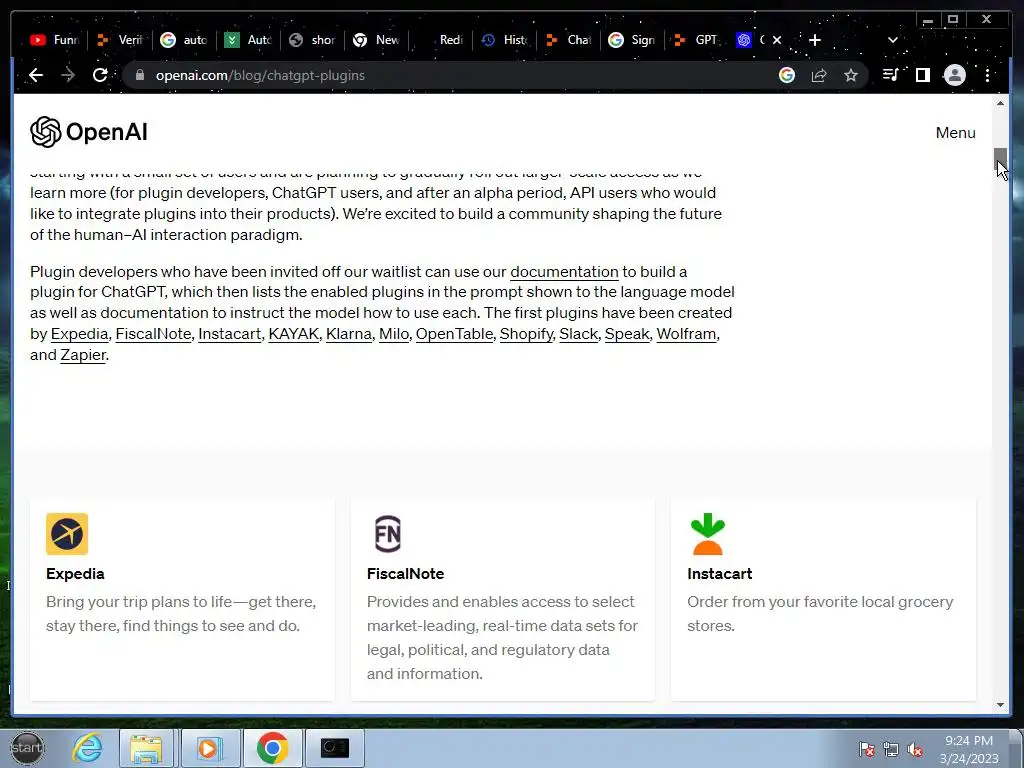Image resolution: width=1024 pixels, height=768 pixels.
Task: Open the OpenTable link
Action: 455,334
